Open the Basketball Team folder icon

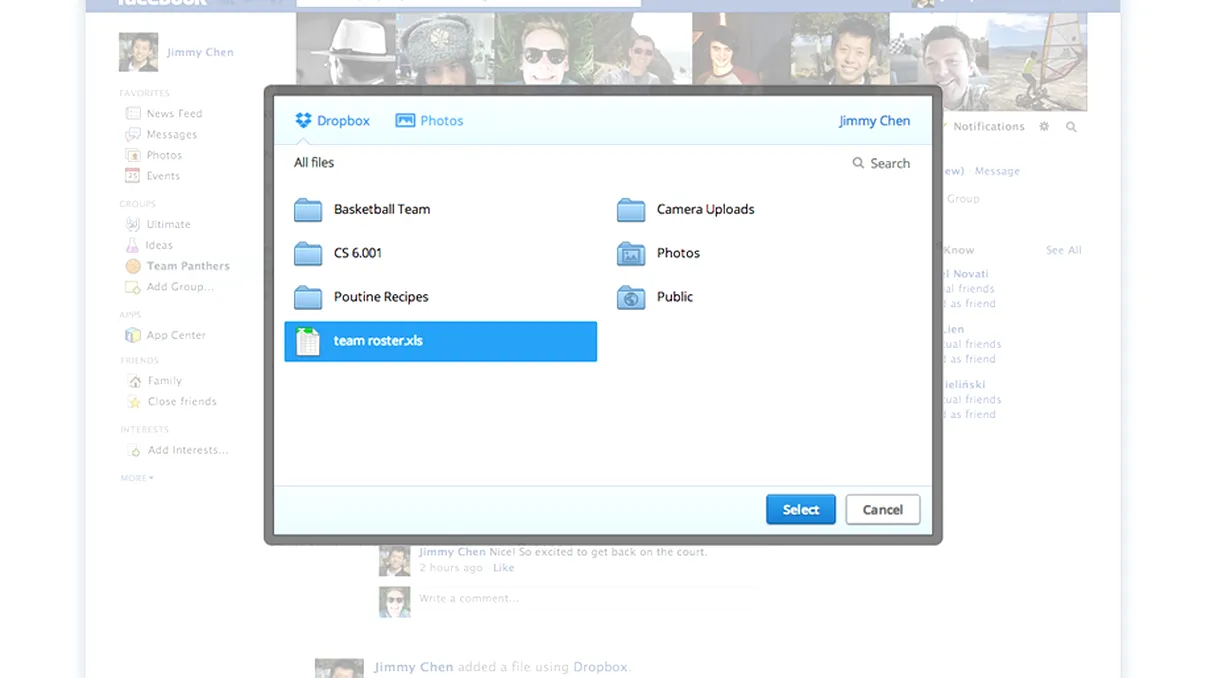coord(308,210)
